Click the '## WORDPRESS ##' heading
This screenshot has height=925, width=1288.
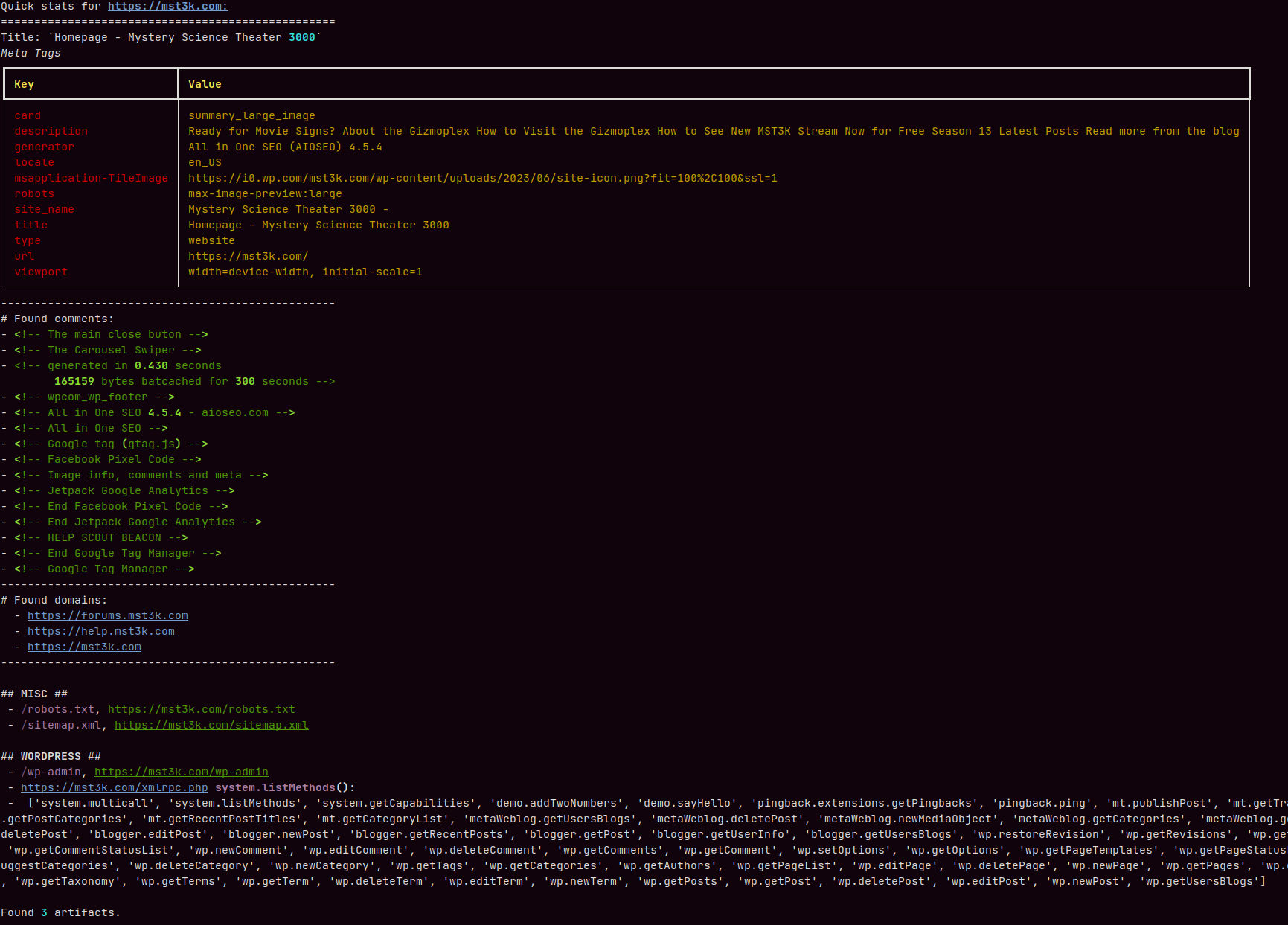(x=51, y=756)
